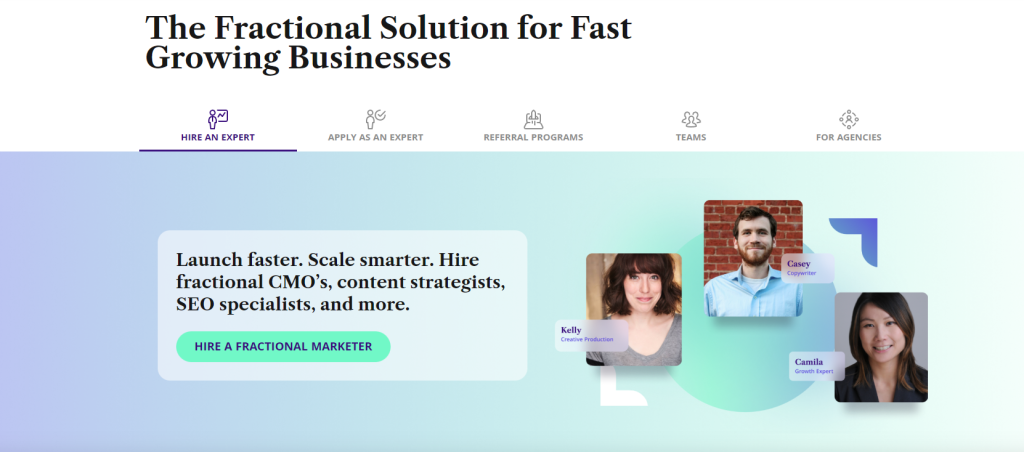Click the Referral Programs icon
The height and width of the screenshot is (452, 1024).
(534, 119)
